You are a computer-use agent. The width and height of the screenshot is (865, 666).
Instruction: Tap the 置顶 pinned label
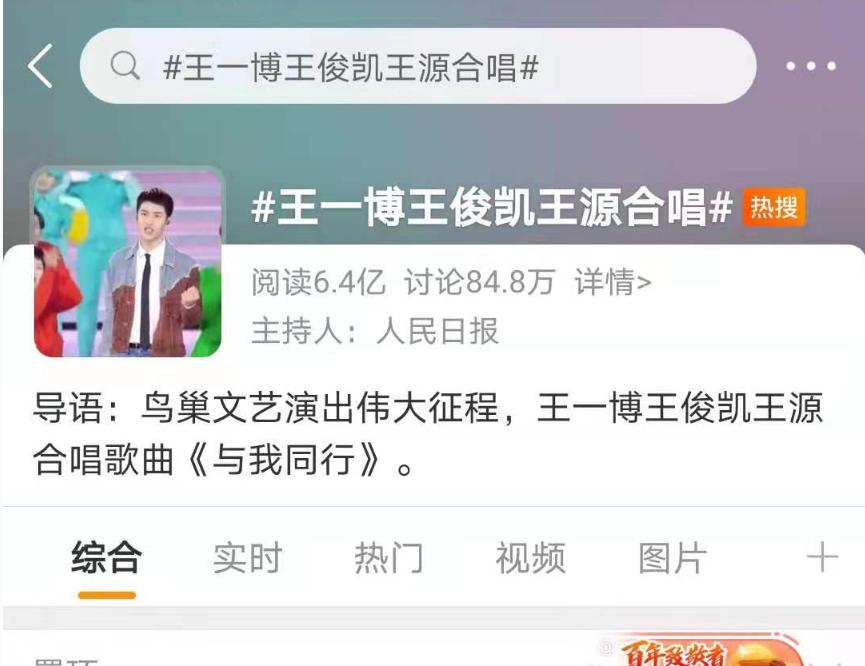click(66, 661)
